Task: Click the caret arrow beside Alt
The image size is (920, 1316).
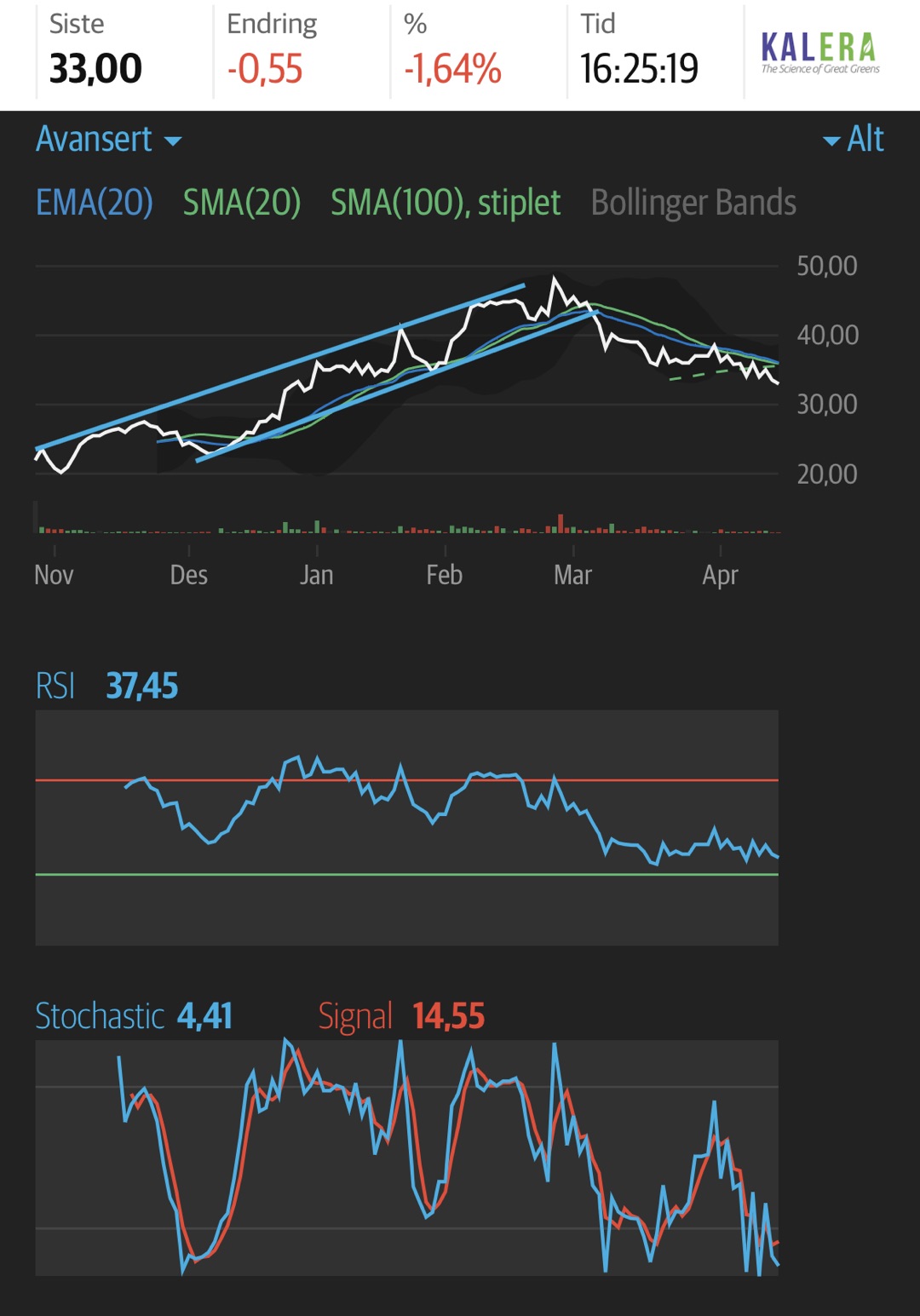Action: (831, 141)
